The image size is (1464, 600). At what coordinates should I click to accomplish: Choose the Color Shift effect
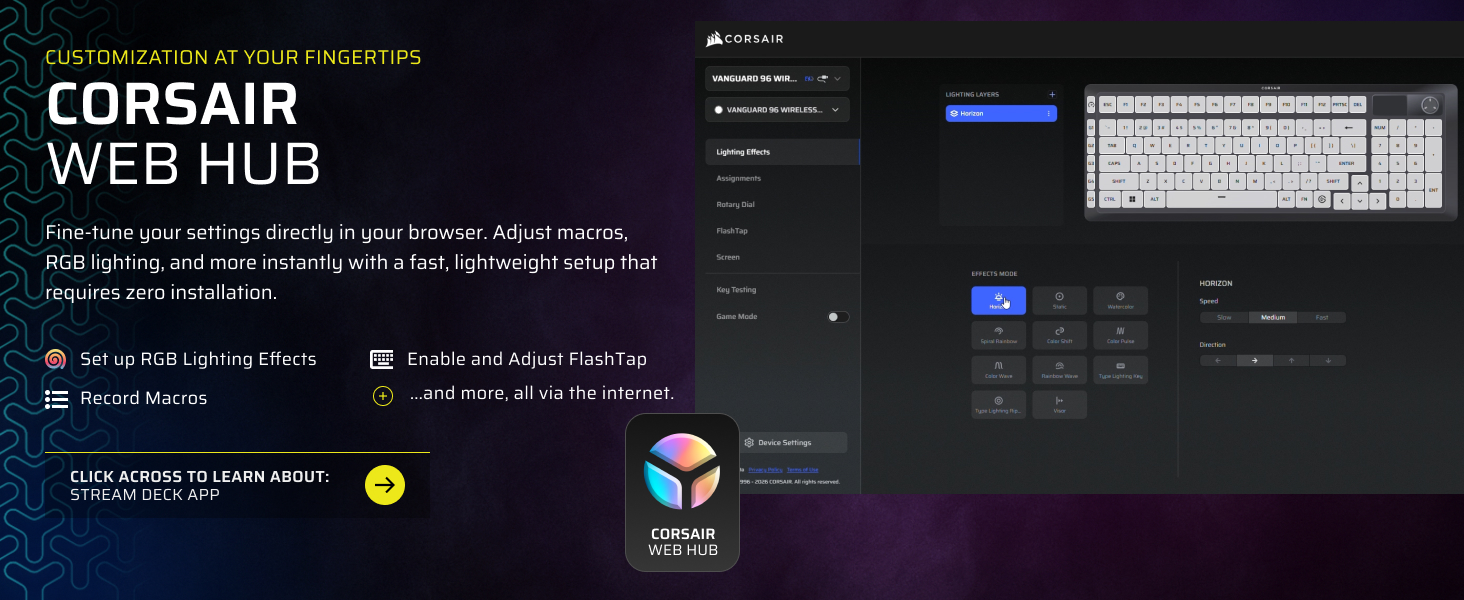click(x=1059, y=335)
